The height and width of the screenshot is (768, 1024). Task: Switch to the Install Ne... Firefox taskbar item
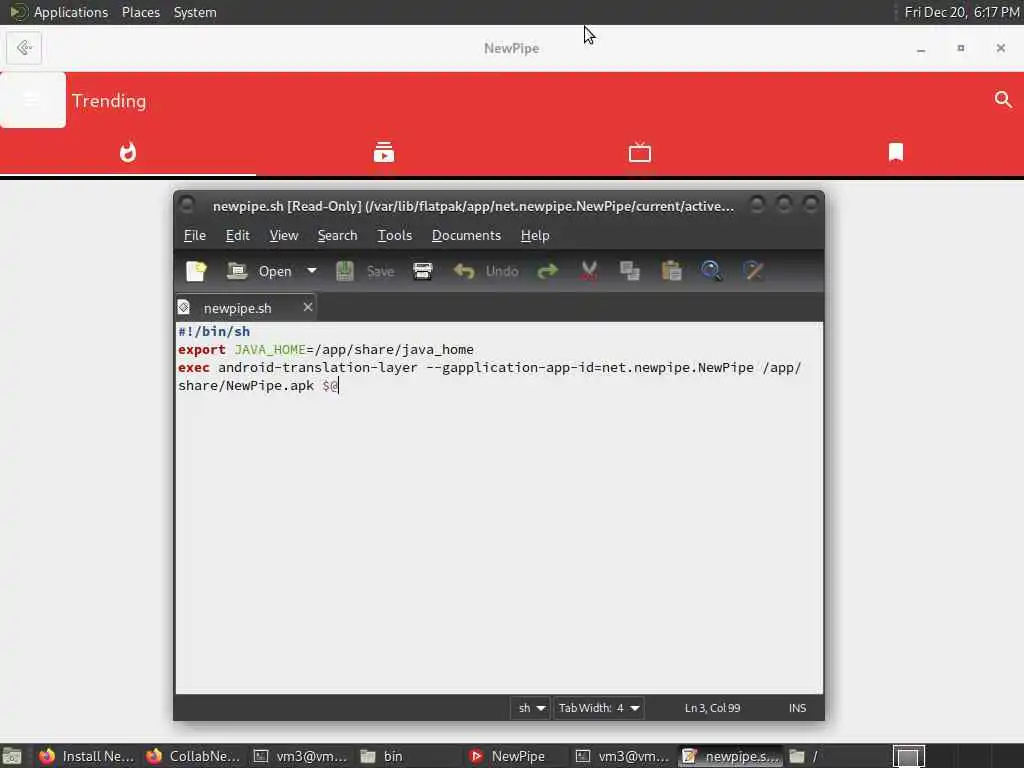tap(86, 756)
